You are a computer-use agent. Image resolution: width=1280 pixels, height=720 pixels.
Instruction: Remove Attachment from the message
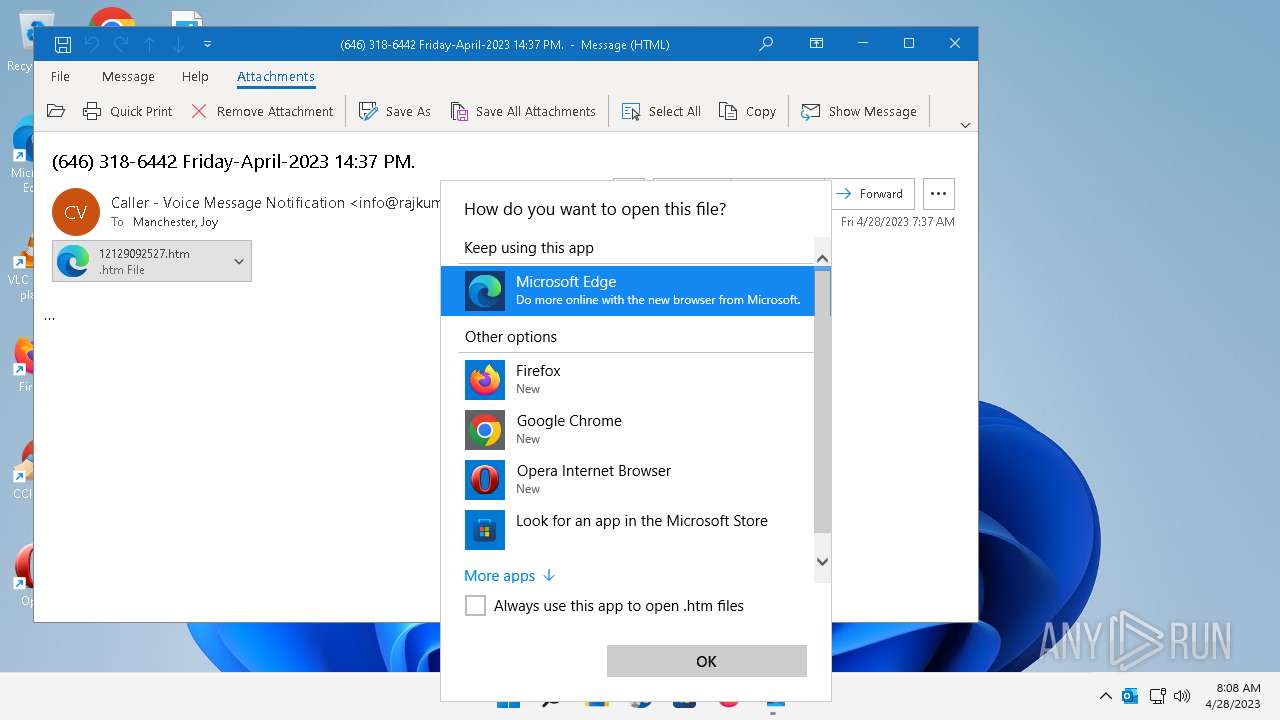click(262, 111)
